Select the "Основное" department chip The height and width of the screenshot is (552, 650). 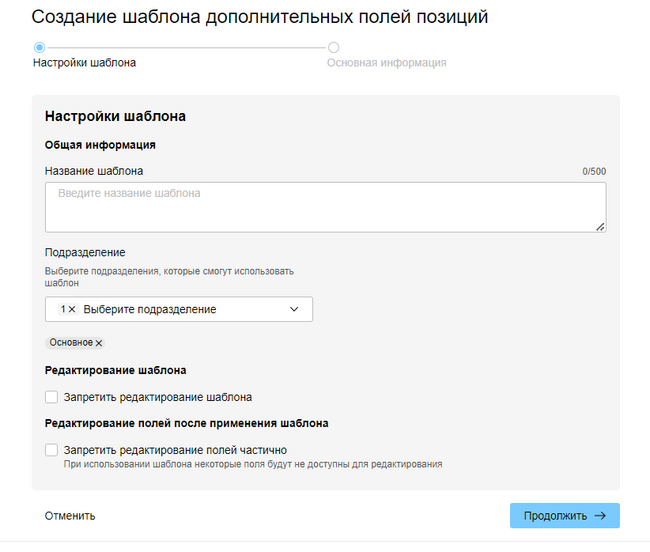click(70, 343)
